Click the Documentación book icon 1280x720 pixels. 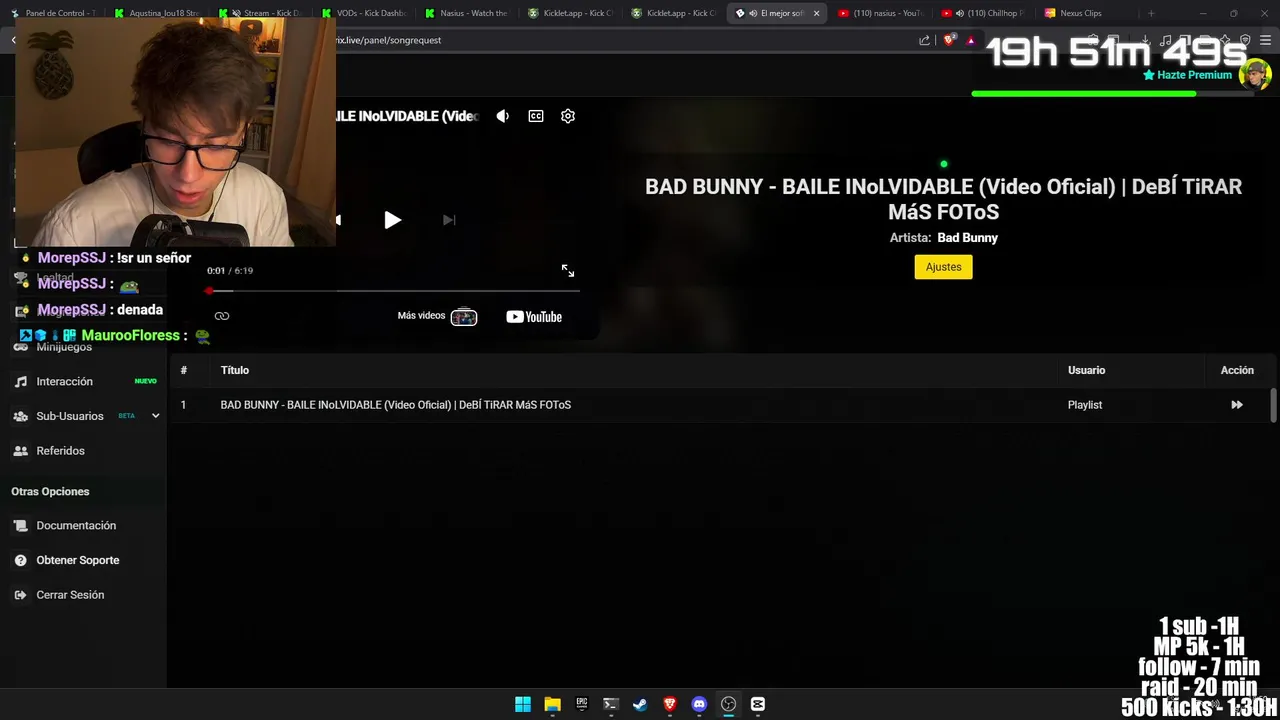tap(20, 526)
